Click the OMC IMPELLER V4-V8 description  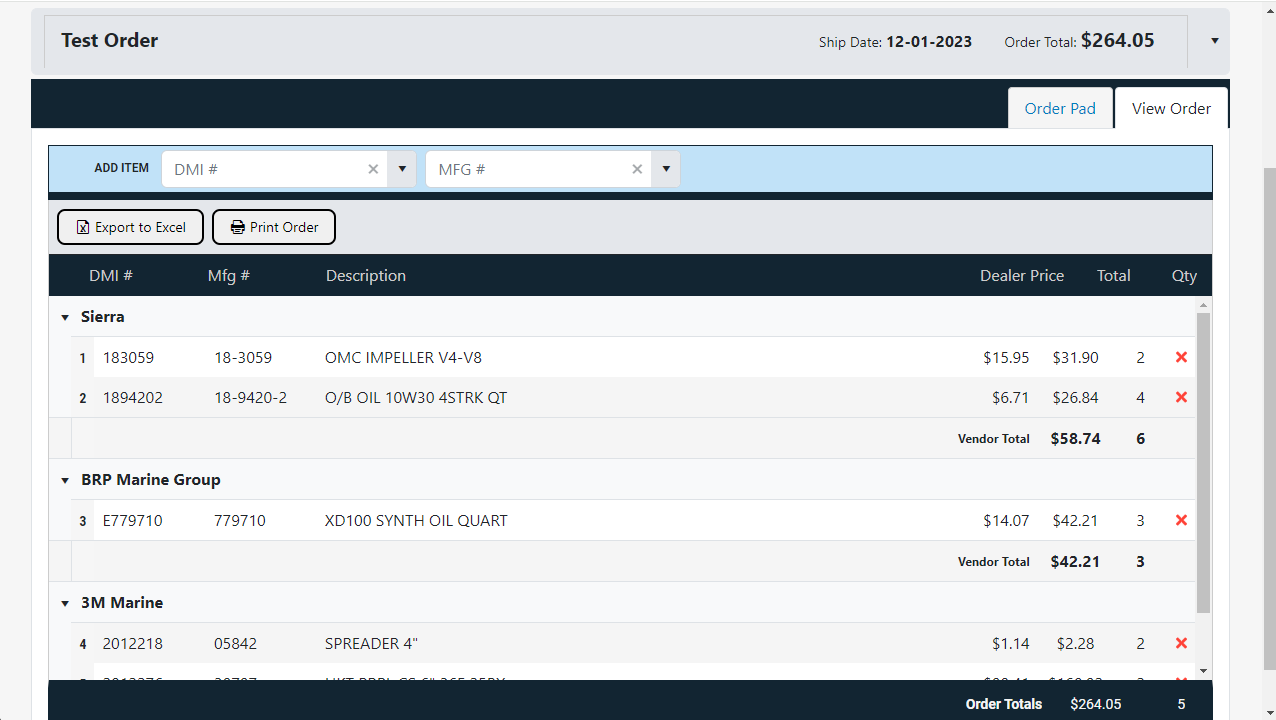coord(403,357)
